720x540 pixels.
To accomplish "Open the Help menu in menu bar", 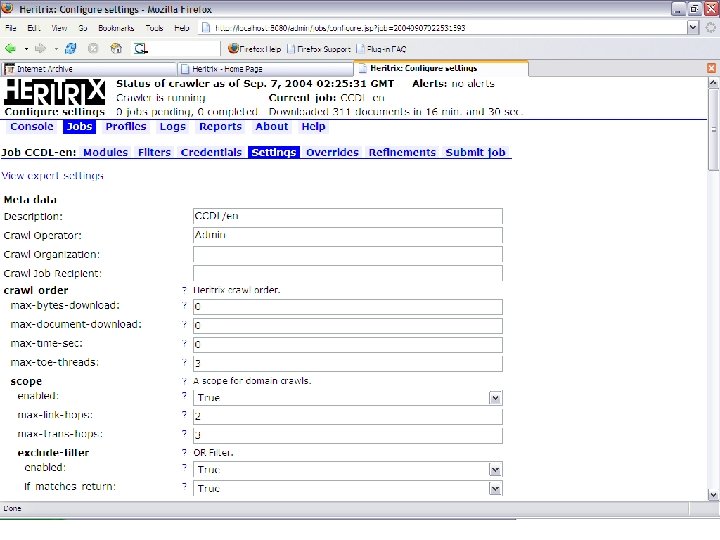I will (x=182, y=28).
